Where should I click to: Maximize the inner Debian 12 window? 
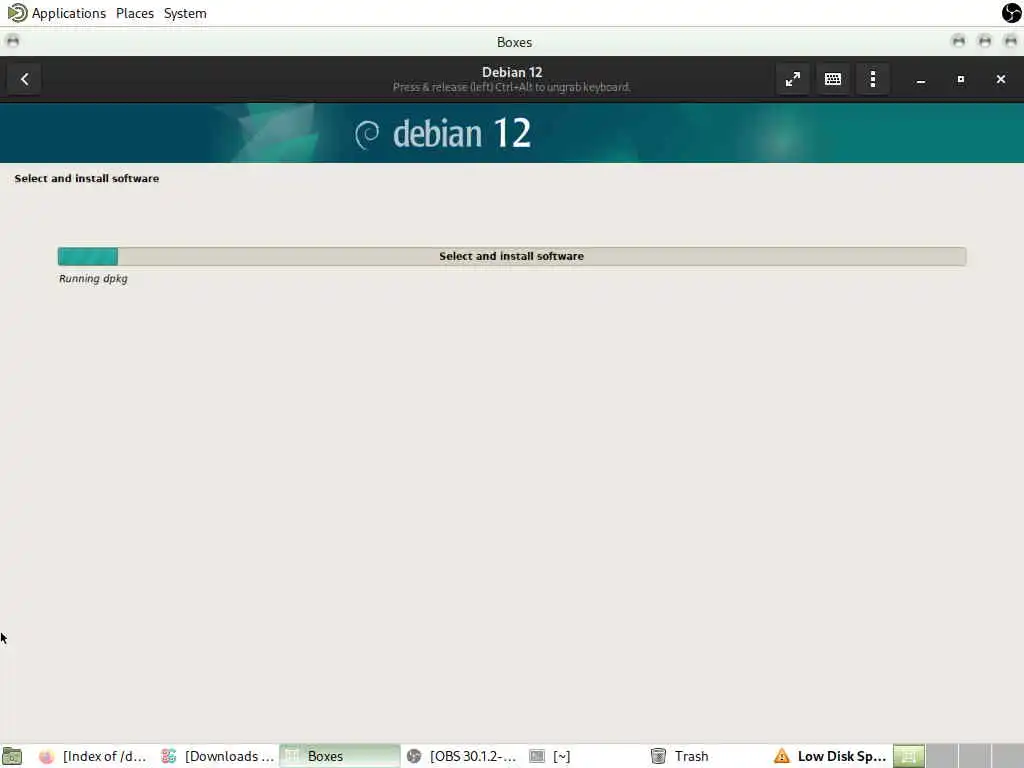961,80
